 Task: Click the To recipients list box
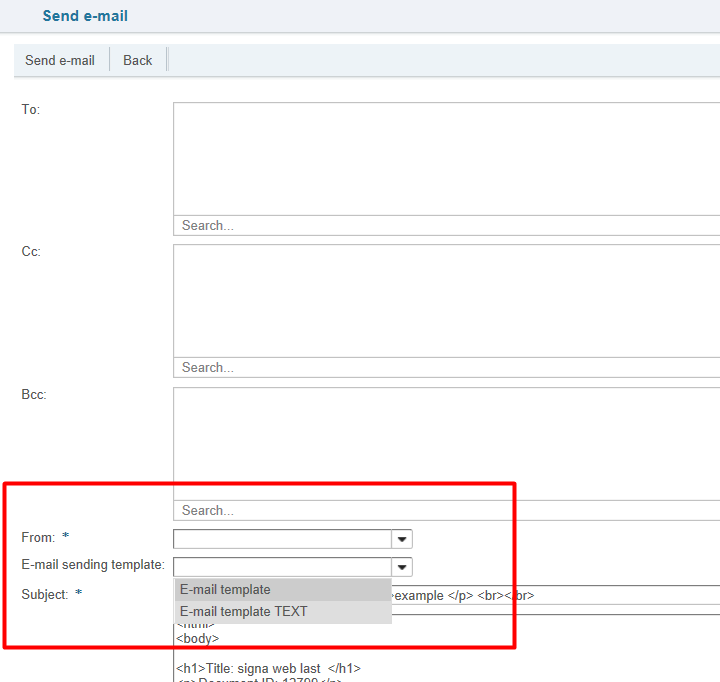(x=446, y=158)
